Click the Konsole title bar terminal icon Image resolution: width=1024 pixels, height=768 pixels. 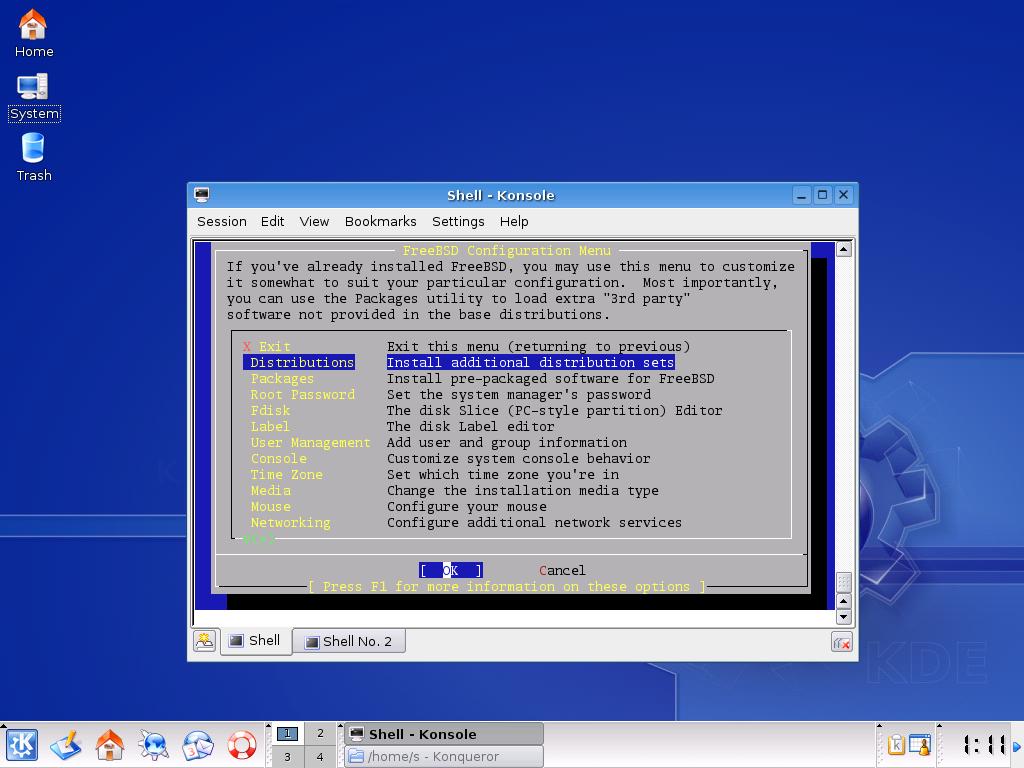click(202, 195)
